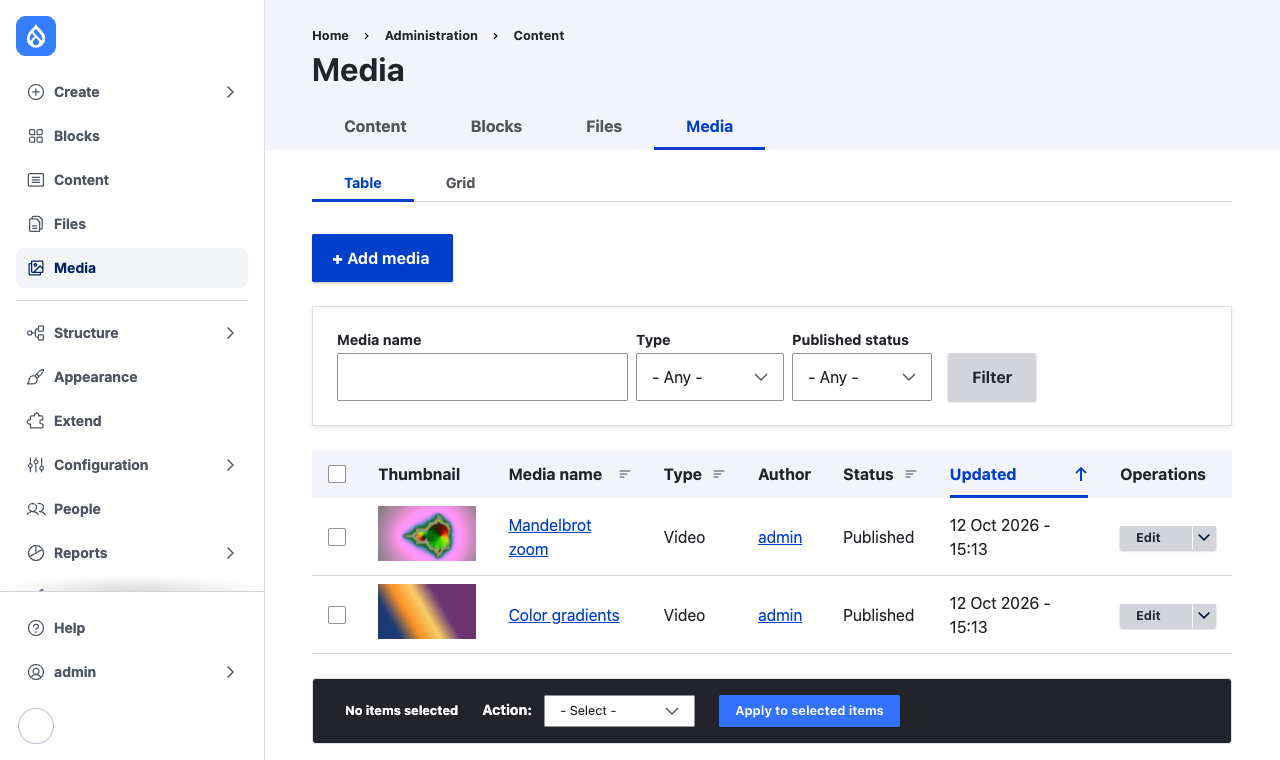The image size is (1280, 760).
Task: Click the Drupal drop logo
Action: pos(36,36)
